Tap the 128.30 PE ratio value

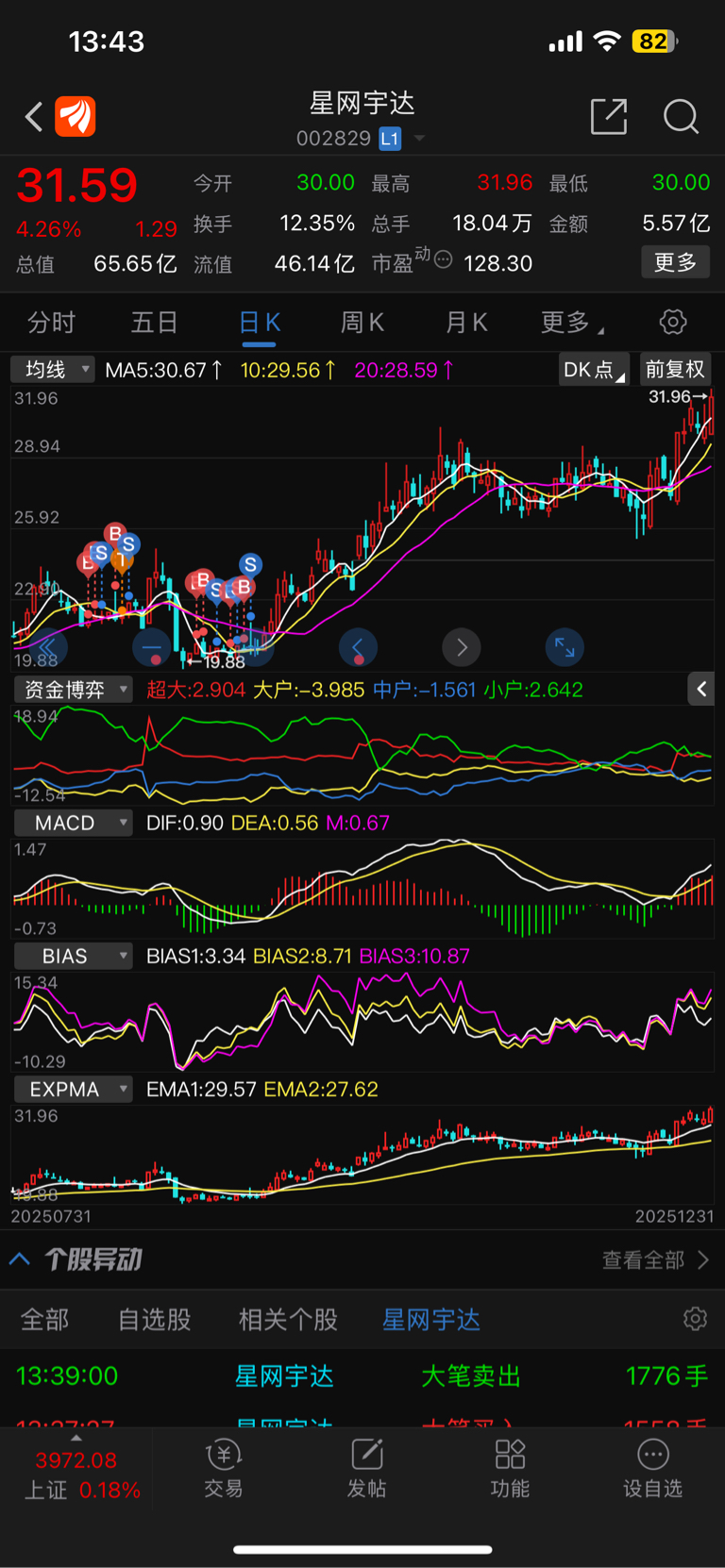498,264
